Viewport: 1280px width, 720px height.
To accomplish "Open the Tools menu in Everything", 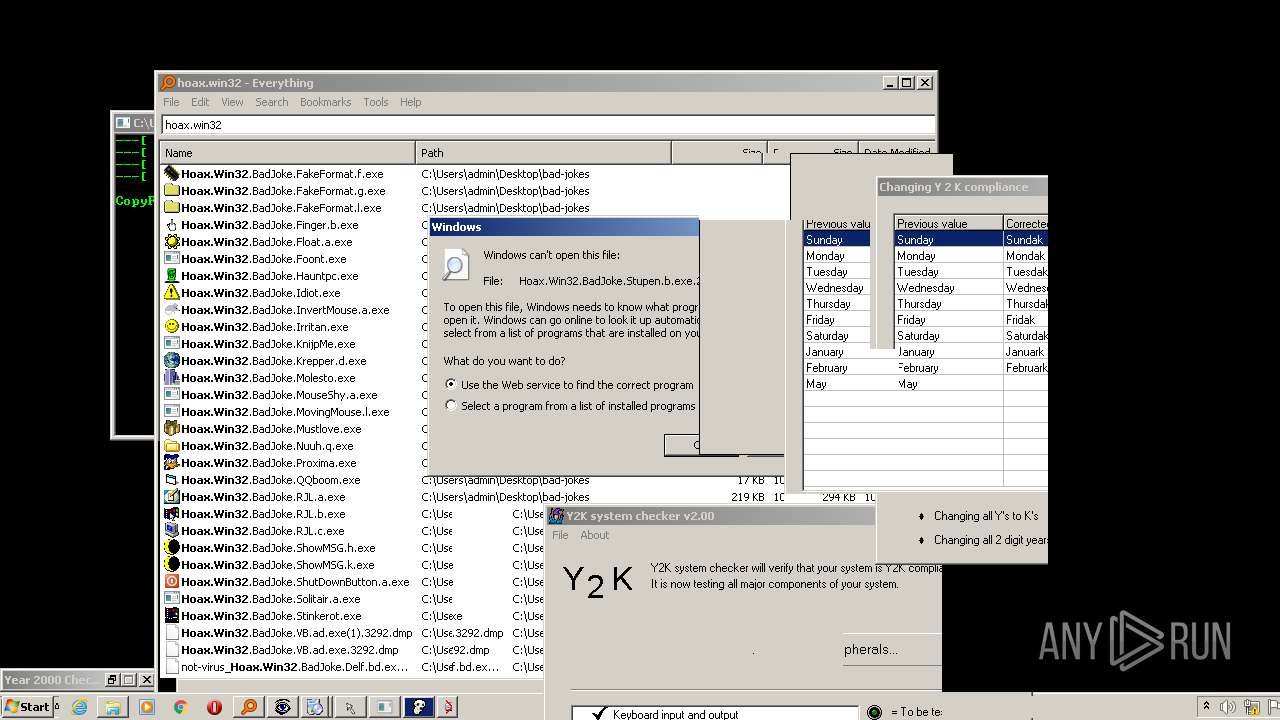I will [376, 102].
